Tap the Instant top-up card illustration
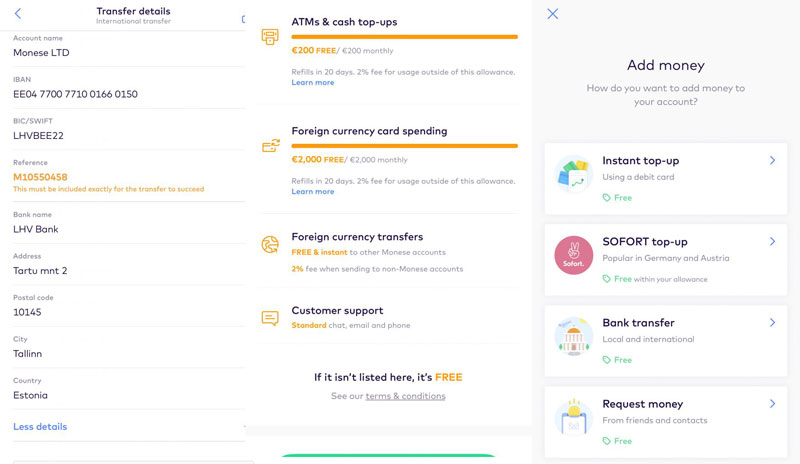Image resolution: width=800 pixels, height=464 pixels. click(574, 175)
